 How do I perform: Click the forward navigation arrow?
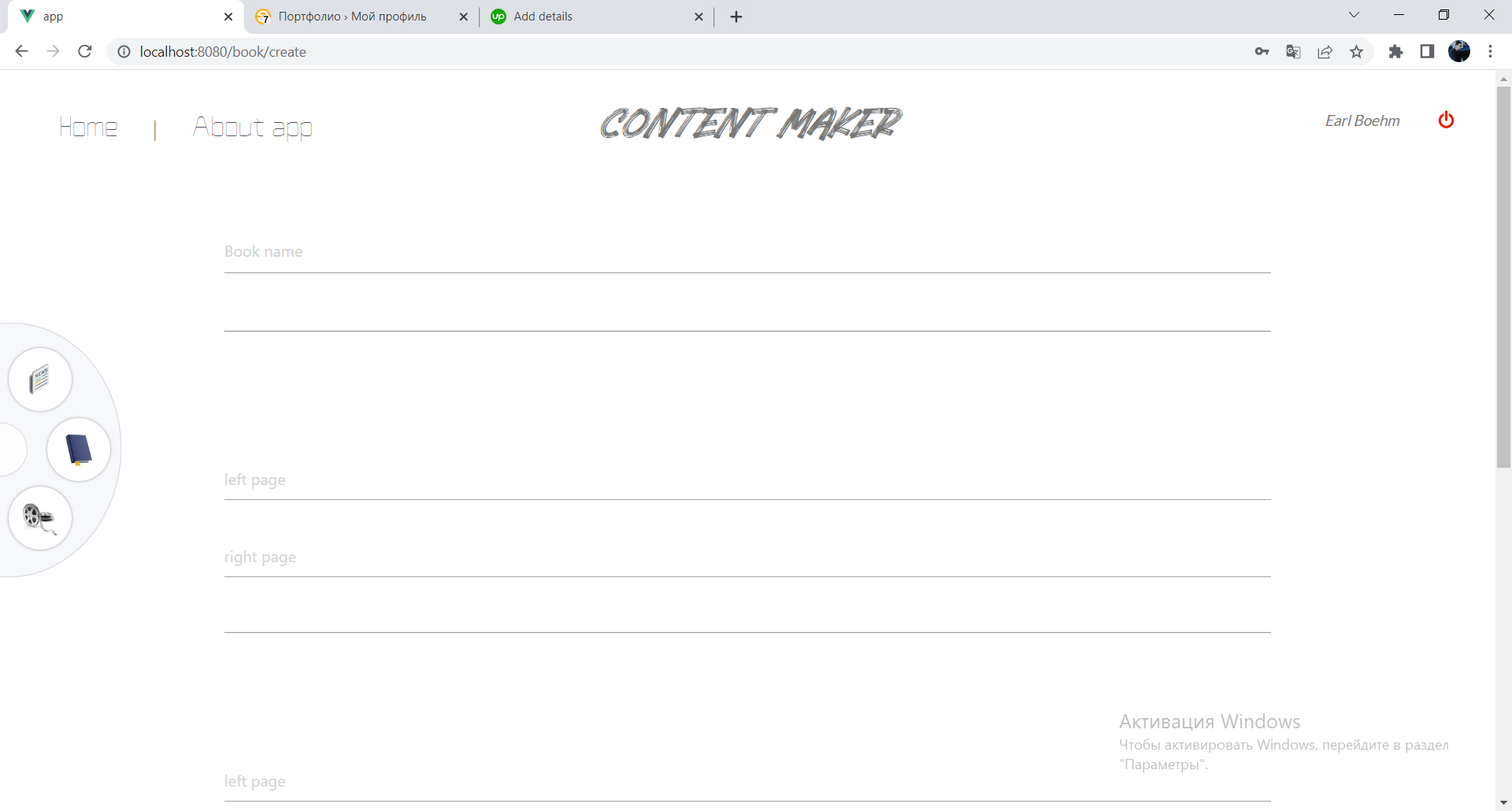tap(53, 51)
